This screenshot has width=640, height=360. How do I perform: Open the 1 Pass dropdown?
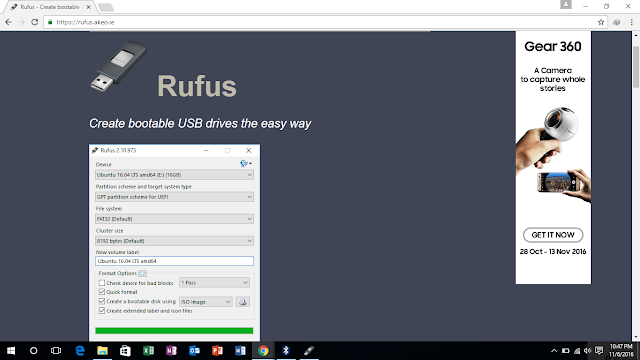[x=214, y=282]
